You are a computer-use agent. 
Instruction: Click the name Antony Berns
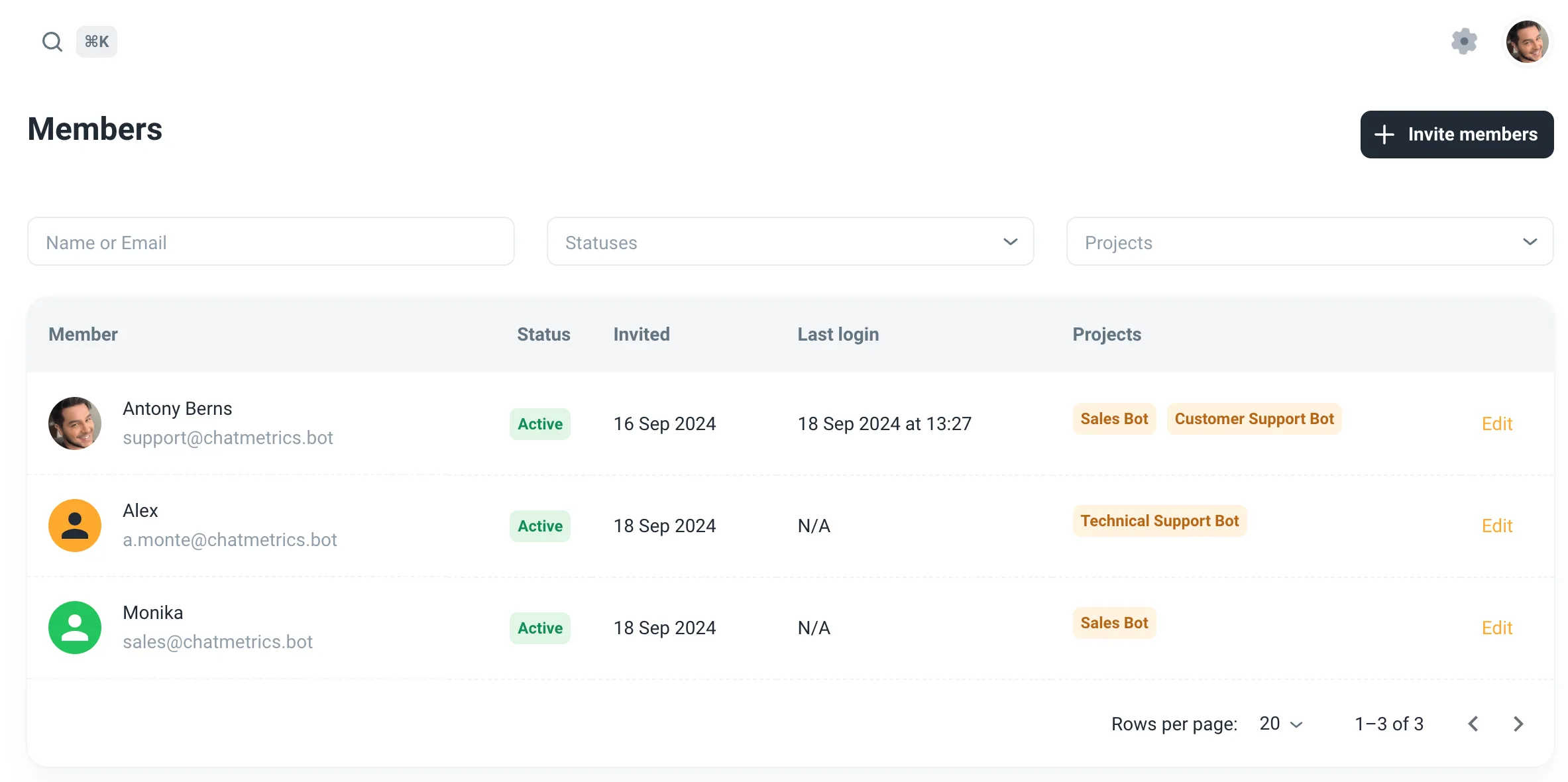point(177,408)
